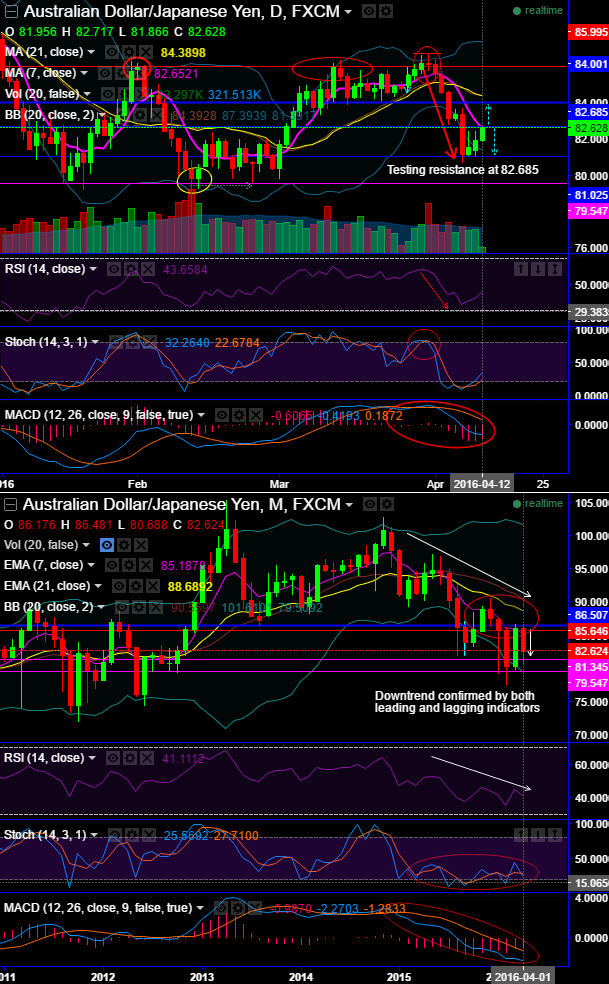Click the 82.685 resistance price label

click(x=588, y=112)
